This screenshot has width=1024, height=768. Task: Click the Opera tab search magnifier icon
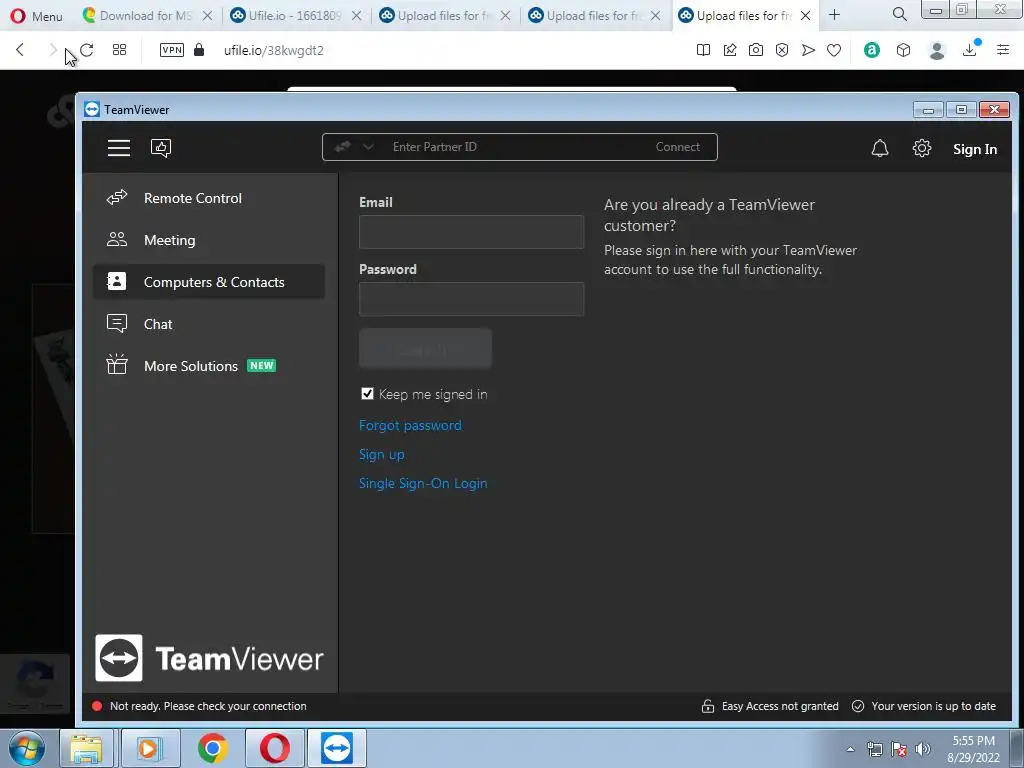(x=900, y=14)
